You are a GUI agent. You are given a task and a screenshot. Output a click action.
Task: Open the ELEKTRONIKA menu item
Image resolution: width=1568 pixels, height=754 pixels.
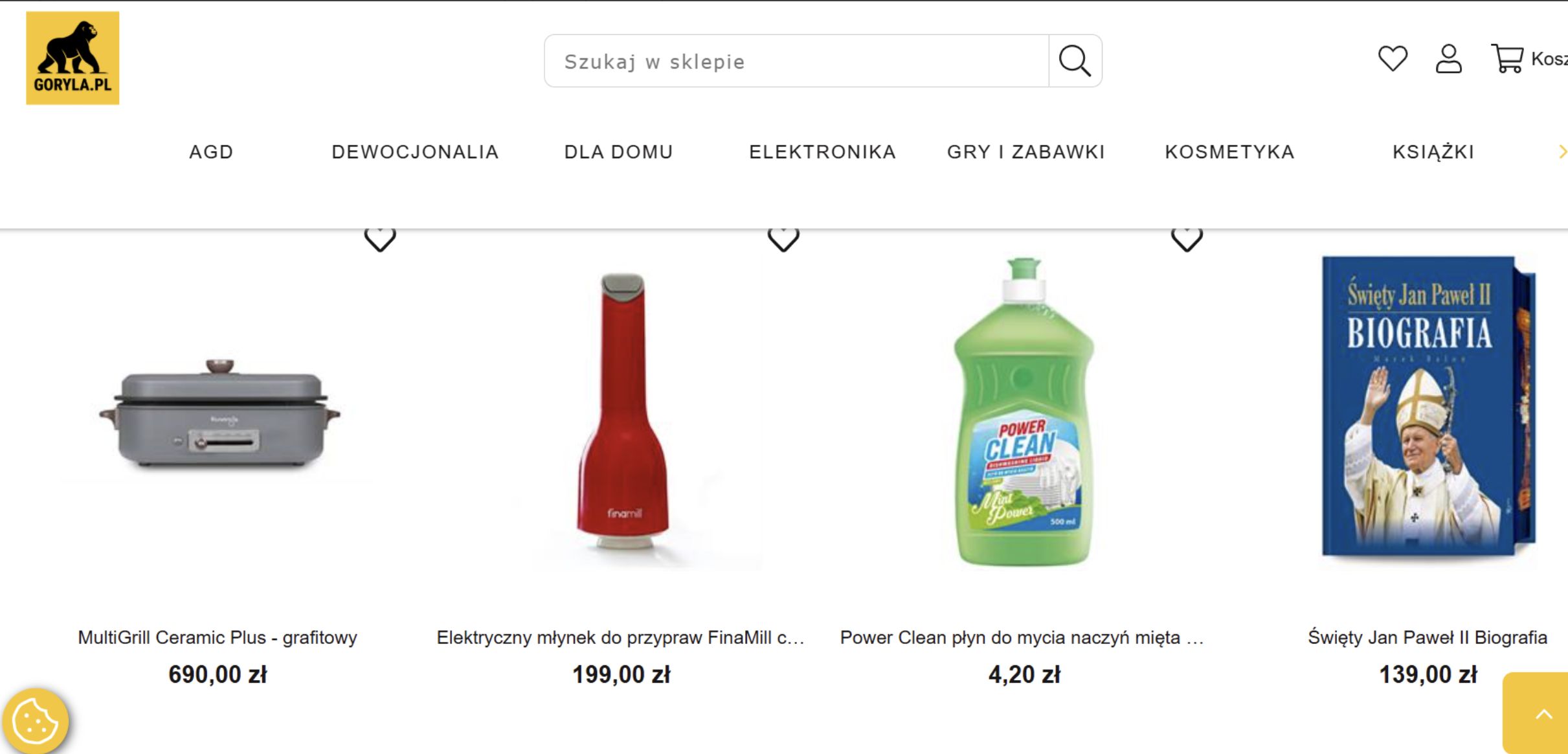822,152
